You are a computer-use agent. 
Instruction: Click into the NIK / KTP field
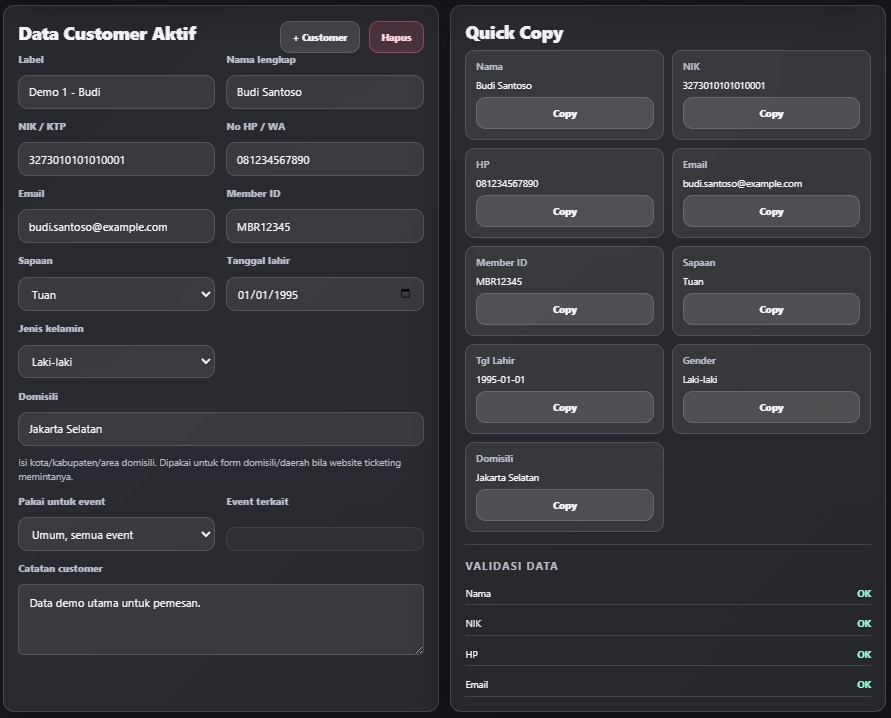pyautogui.click(x=116, y=159)
